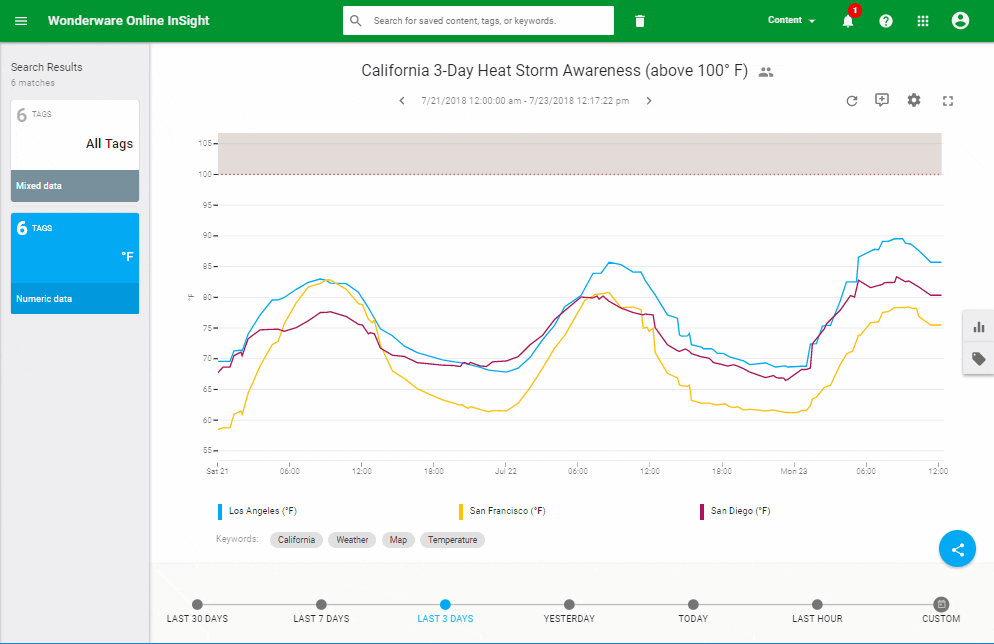Open the notifications bell
Viewport: 994px width, 644px height.
click(848, 21)
